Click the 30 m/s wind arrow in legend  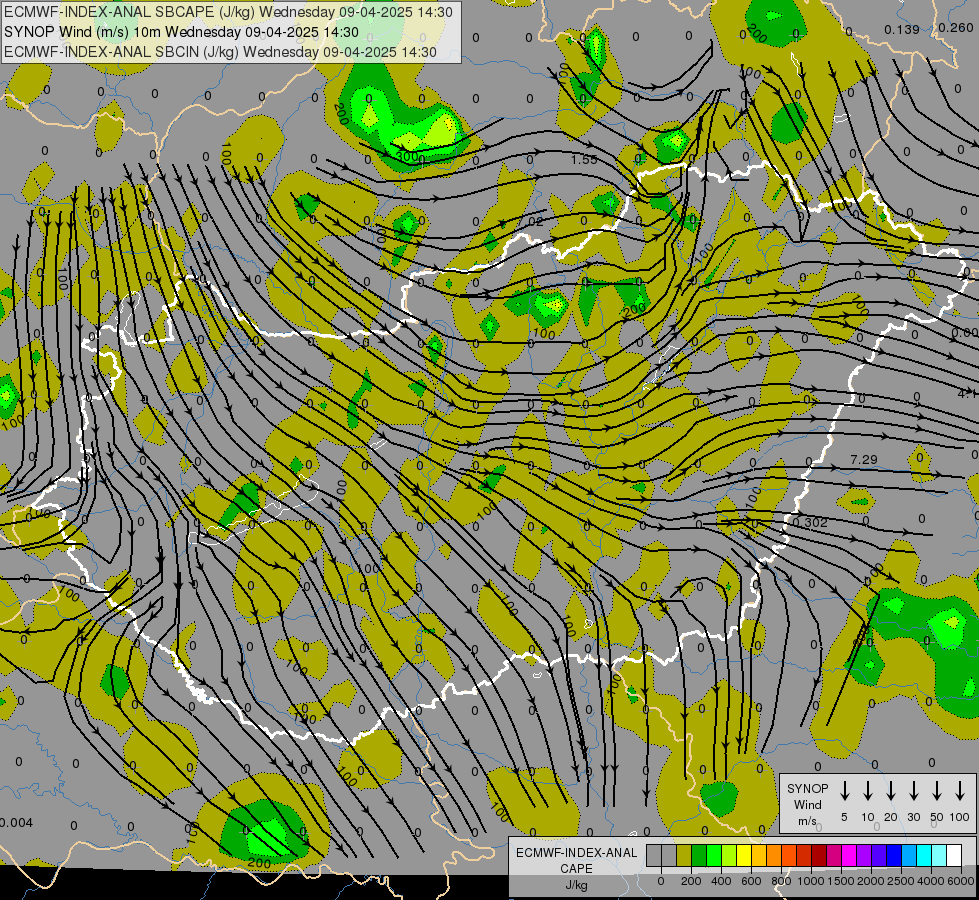tap(913, 790)
